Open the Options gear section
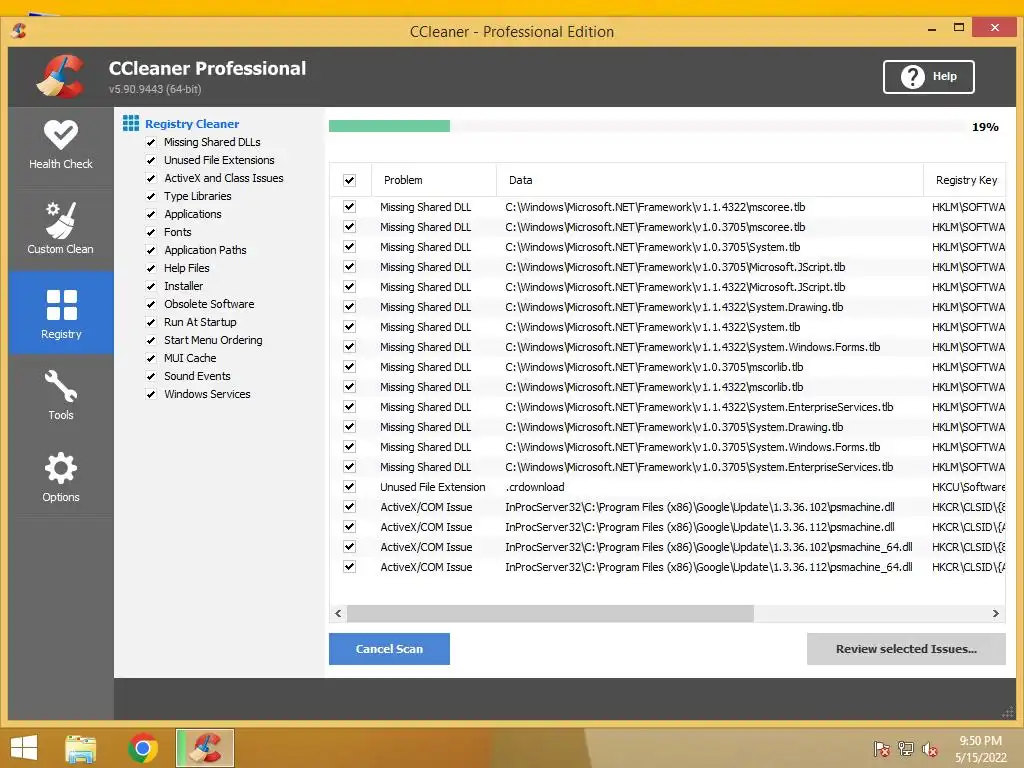This screenshot has height=768, width=1024. point(61,477)
